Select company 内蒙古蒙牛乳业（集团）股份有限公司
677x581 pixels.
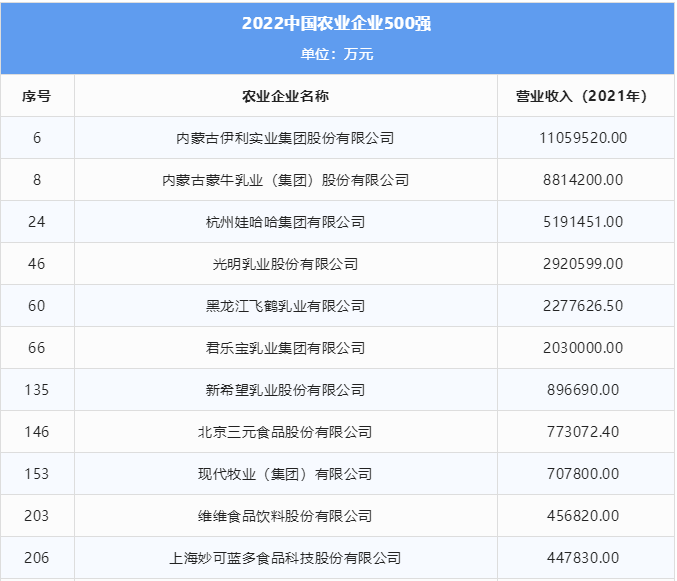285,180
